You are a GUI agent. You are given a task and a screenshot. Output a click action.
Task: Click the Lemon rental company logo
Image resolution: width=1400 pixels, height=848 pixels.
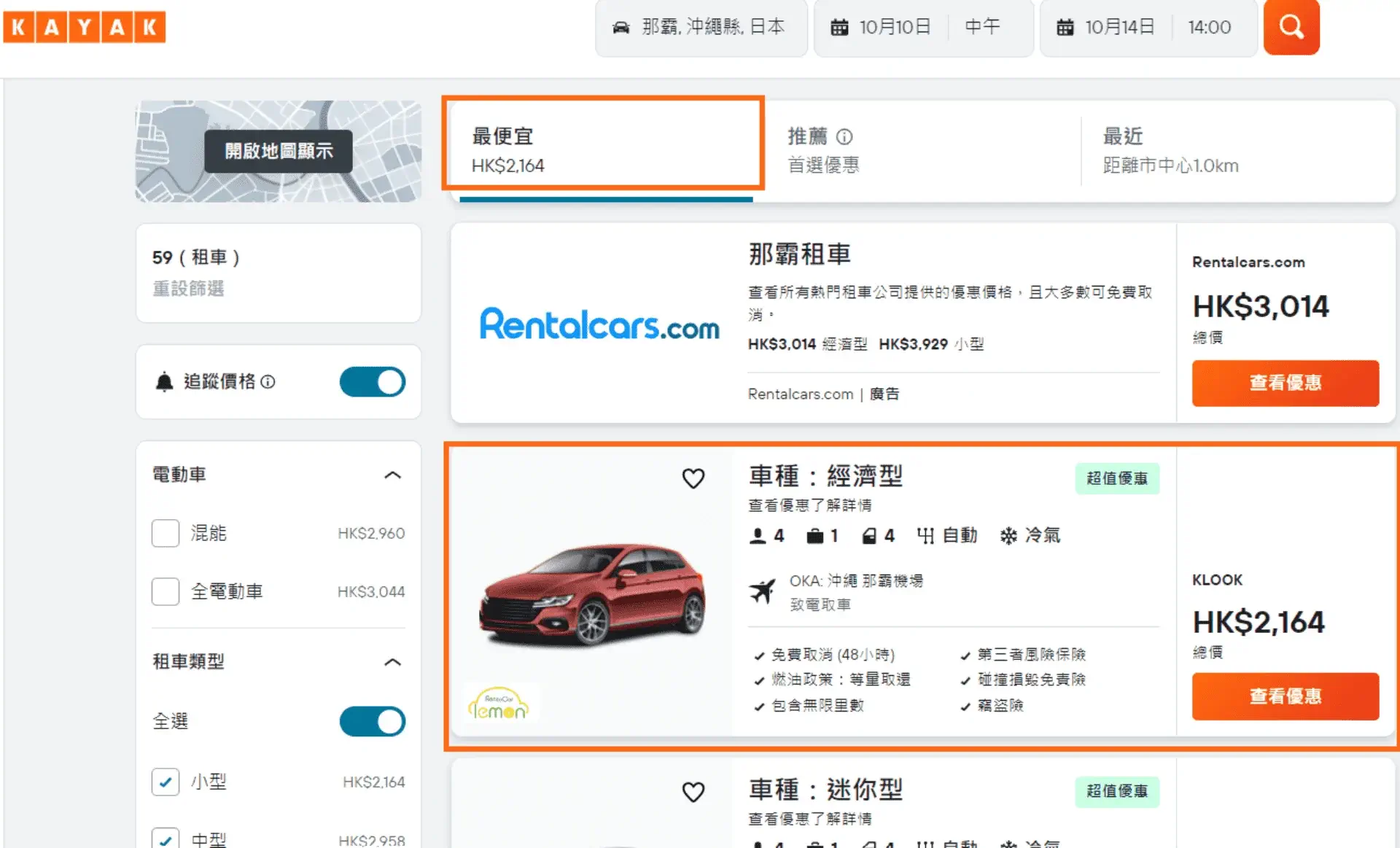tap(499, 703)
